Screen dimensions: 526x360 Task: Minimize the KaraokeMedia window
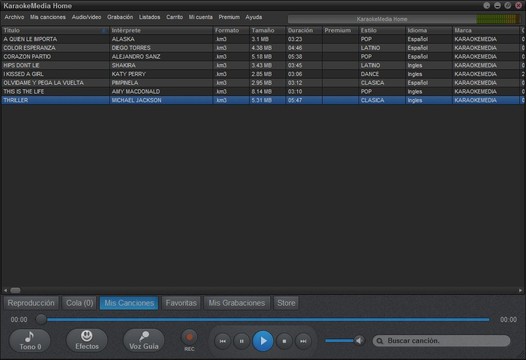point(497,5)
